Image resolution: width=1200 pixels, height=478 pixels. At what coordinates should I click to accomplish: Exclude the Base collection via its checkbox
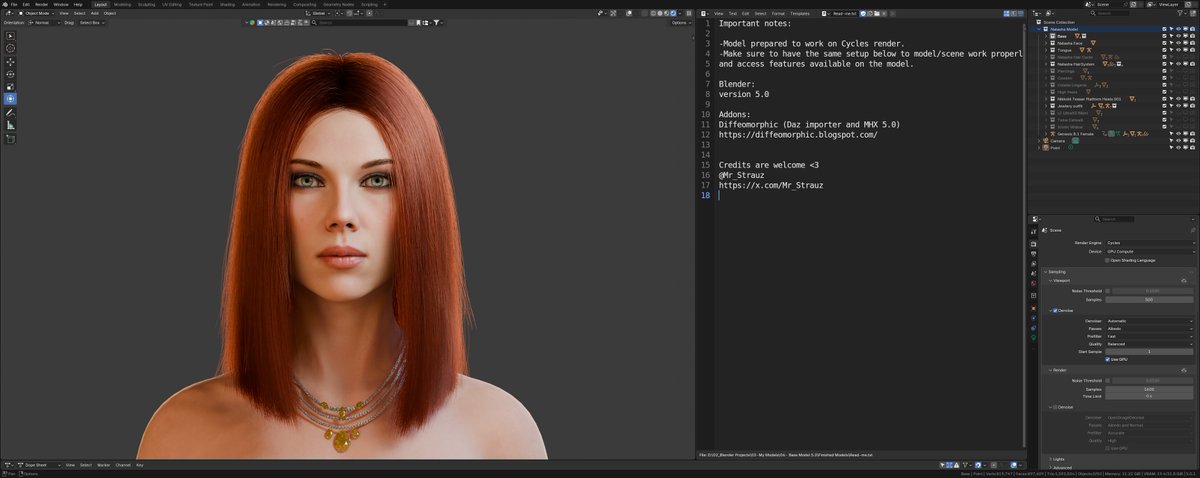(1165, 36)
